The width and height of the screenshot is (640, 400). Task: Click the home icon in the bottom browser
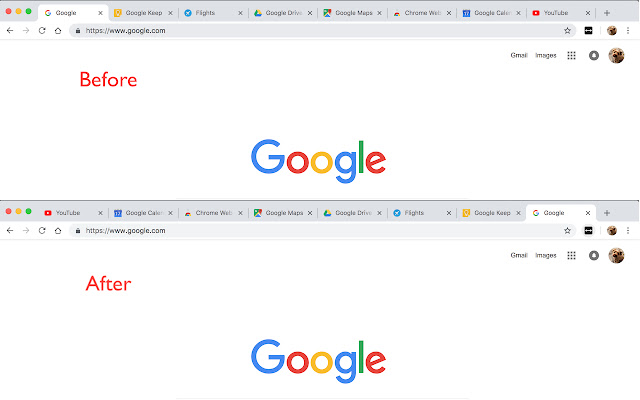pyautogui.click(x=58, y=231)
